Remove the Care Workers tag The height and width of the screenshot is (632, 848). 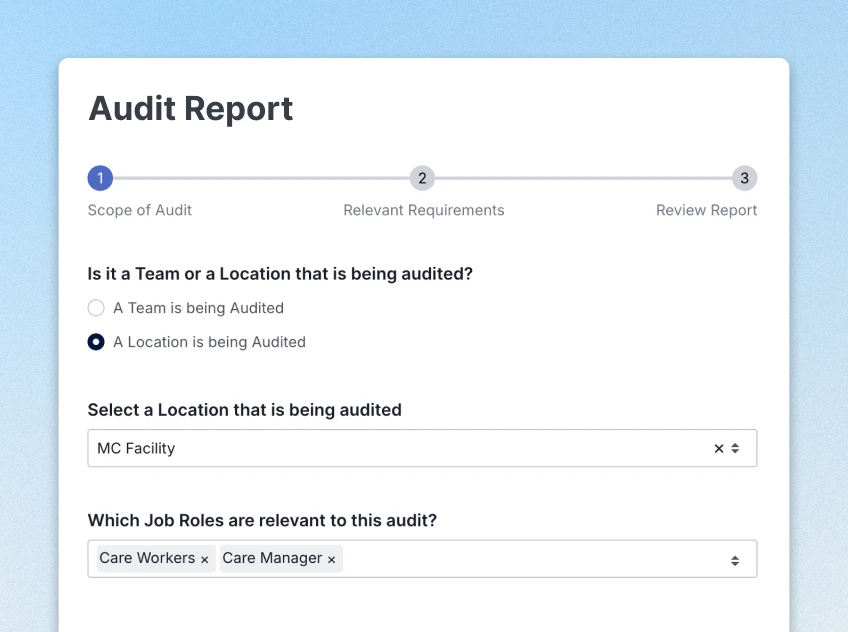pyautogui.click(x=204, y=560)
